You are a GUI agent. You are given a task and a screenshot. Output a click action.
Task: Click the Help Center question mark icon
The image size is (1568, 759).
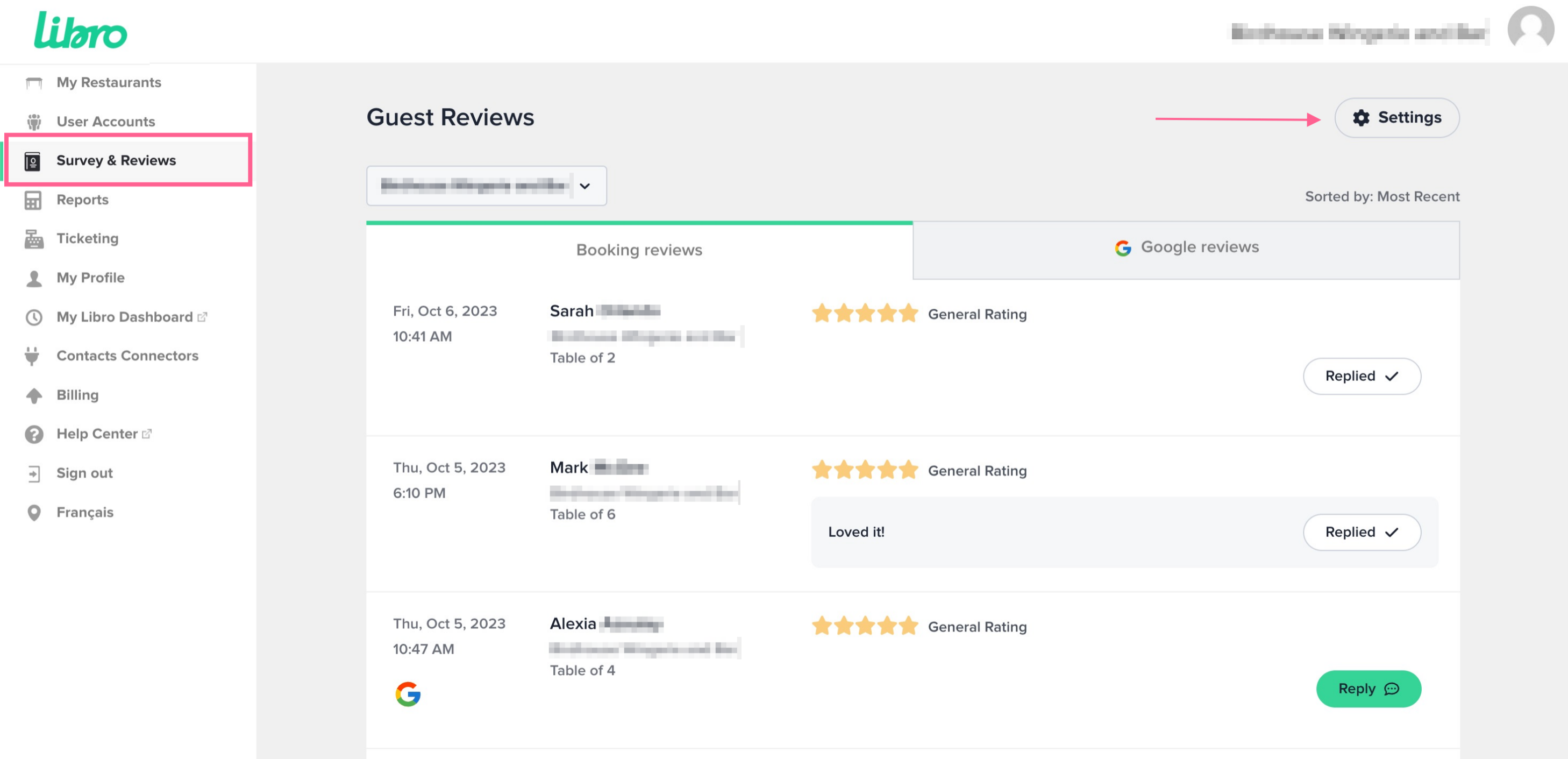[34, 434]
